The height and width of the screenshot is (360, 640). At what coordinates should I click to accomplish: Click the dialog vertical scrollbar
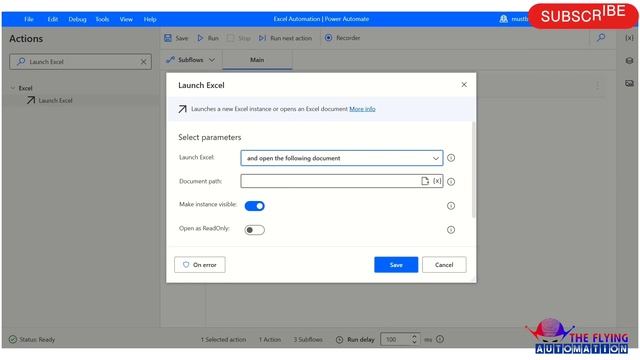pos(473,169)
